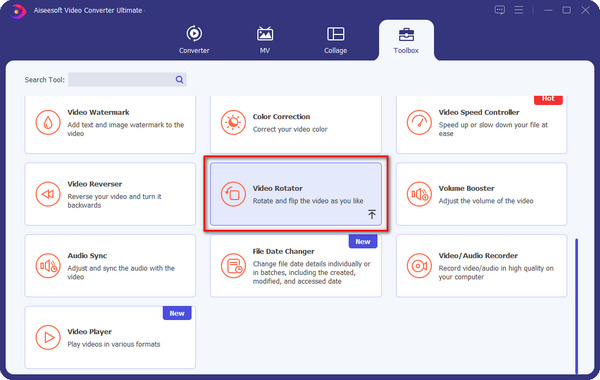
Task: Switch to the MV tab
Action: (265, 39)
